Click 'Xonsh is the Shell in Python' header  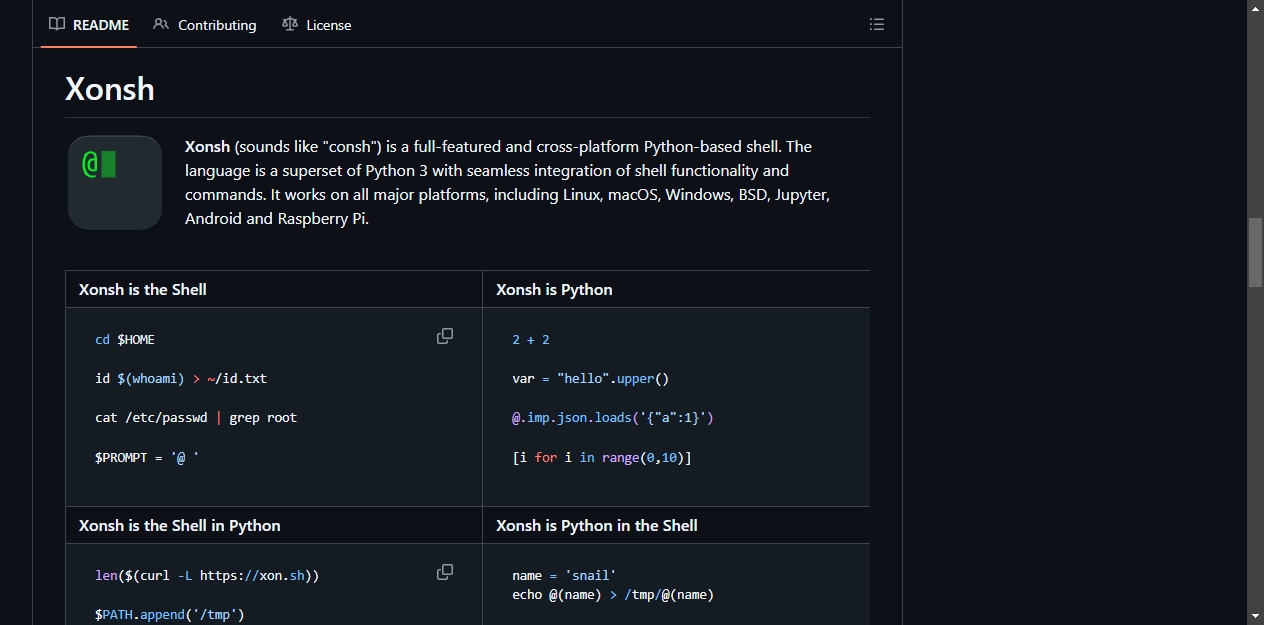tap(180, 525)
